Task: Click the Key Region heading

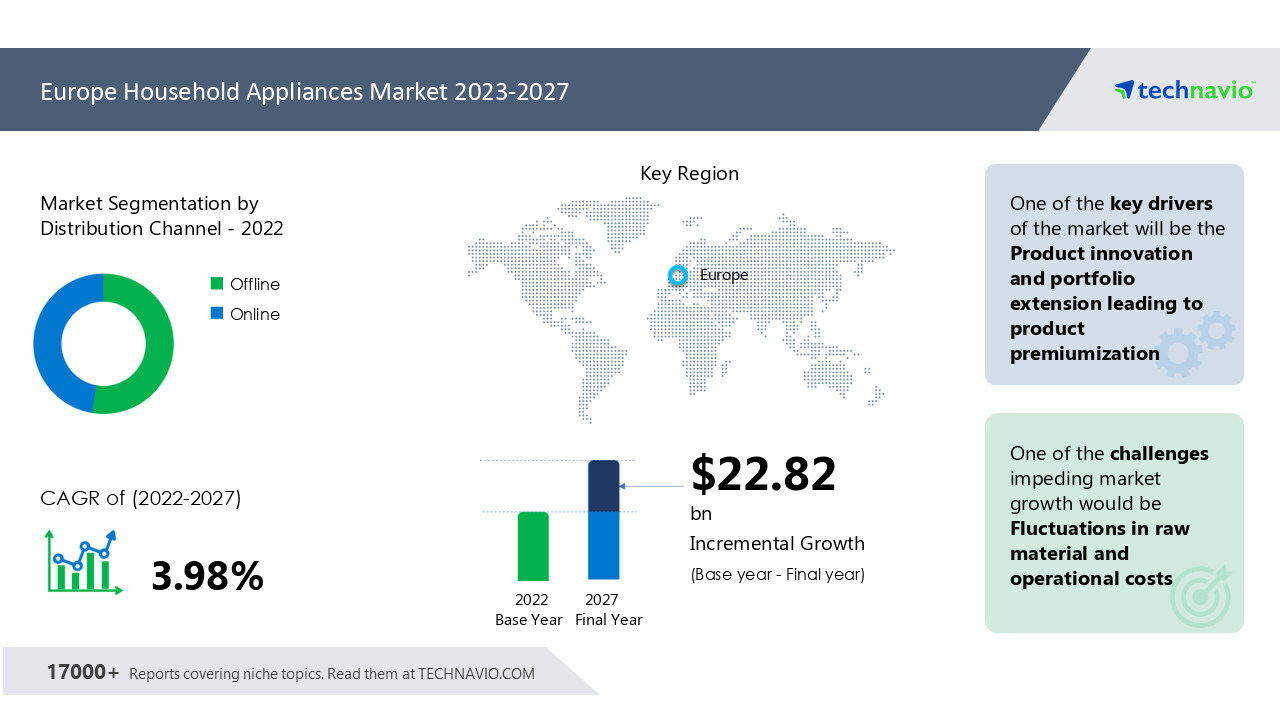Action: (x=689, y=173)
